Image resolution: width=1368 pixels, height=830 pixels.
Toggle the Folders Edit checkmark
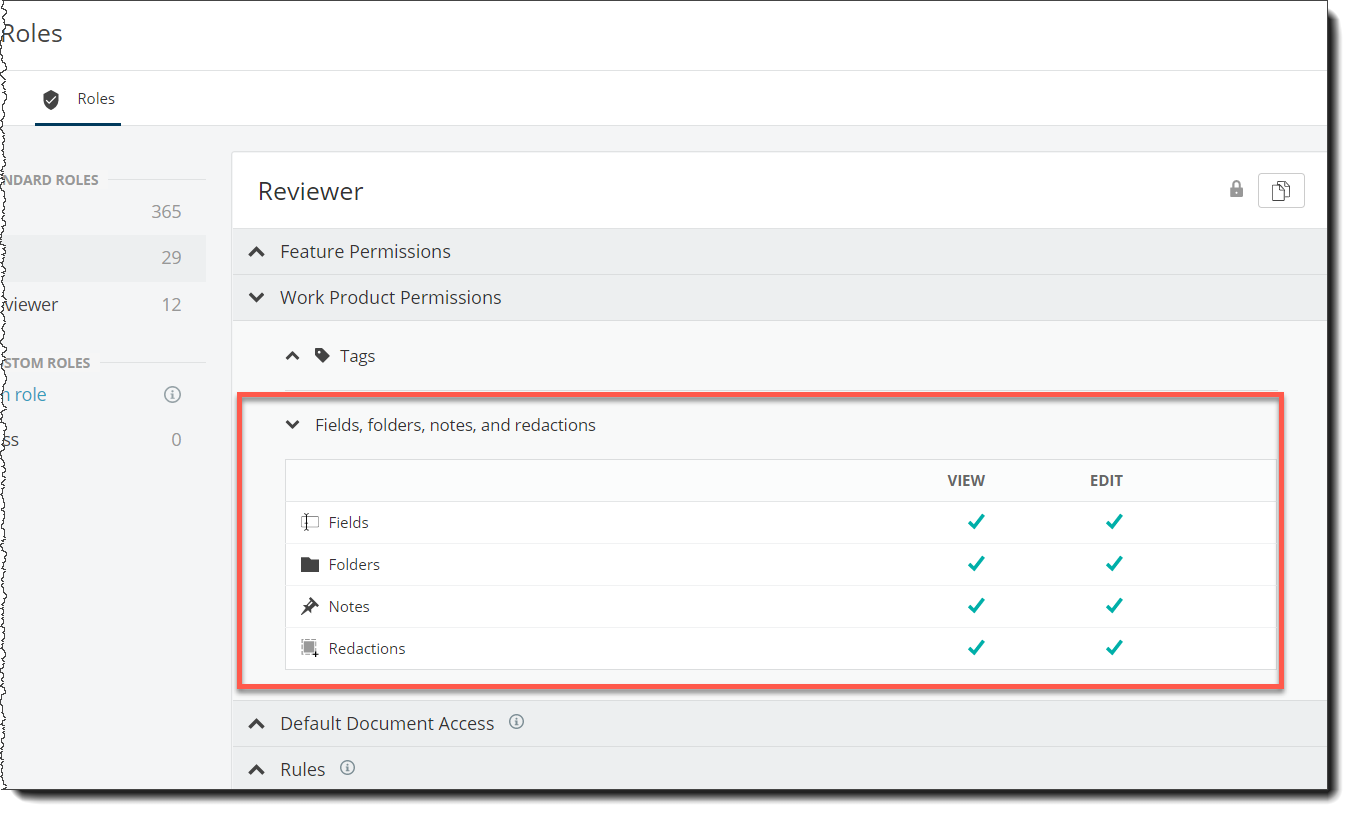[1114, 564]
